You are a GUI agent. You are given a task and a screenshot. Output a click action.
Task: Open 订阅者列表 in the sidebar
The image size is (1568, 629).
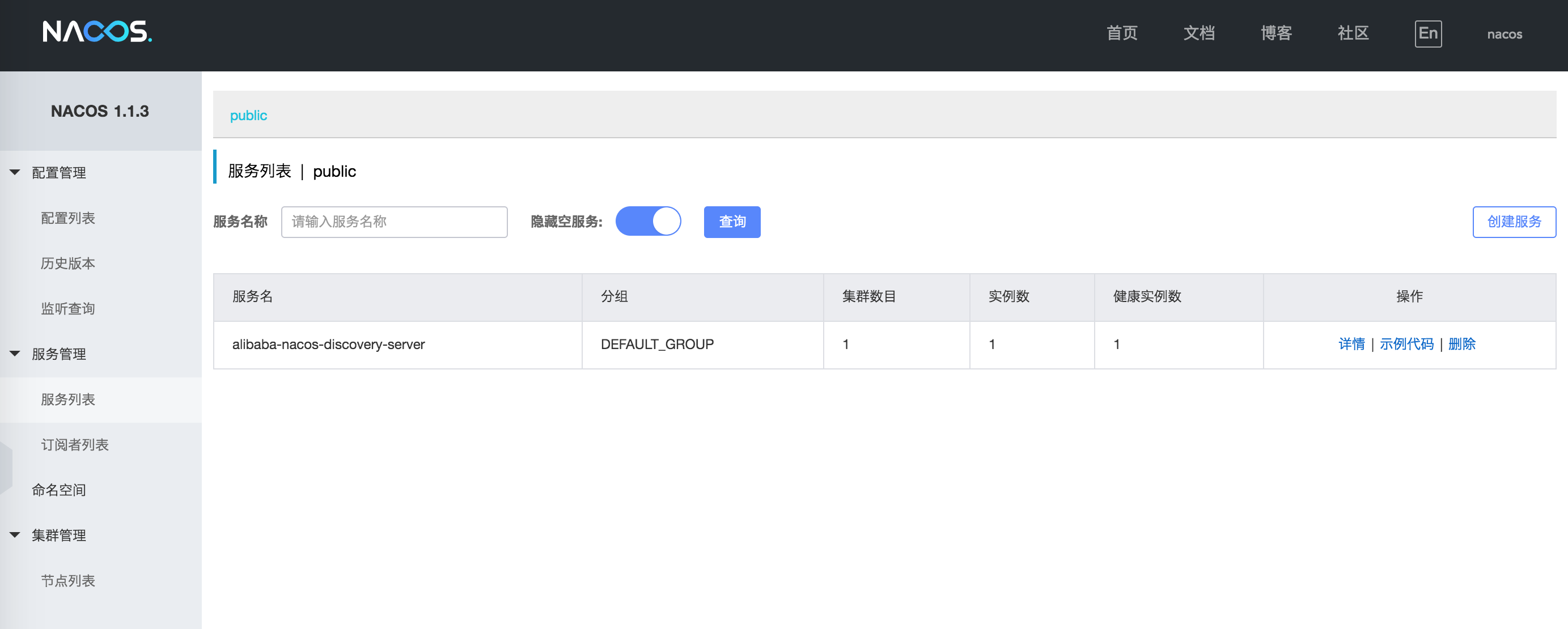pos(75,445)
